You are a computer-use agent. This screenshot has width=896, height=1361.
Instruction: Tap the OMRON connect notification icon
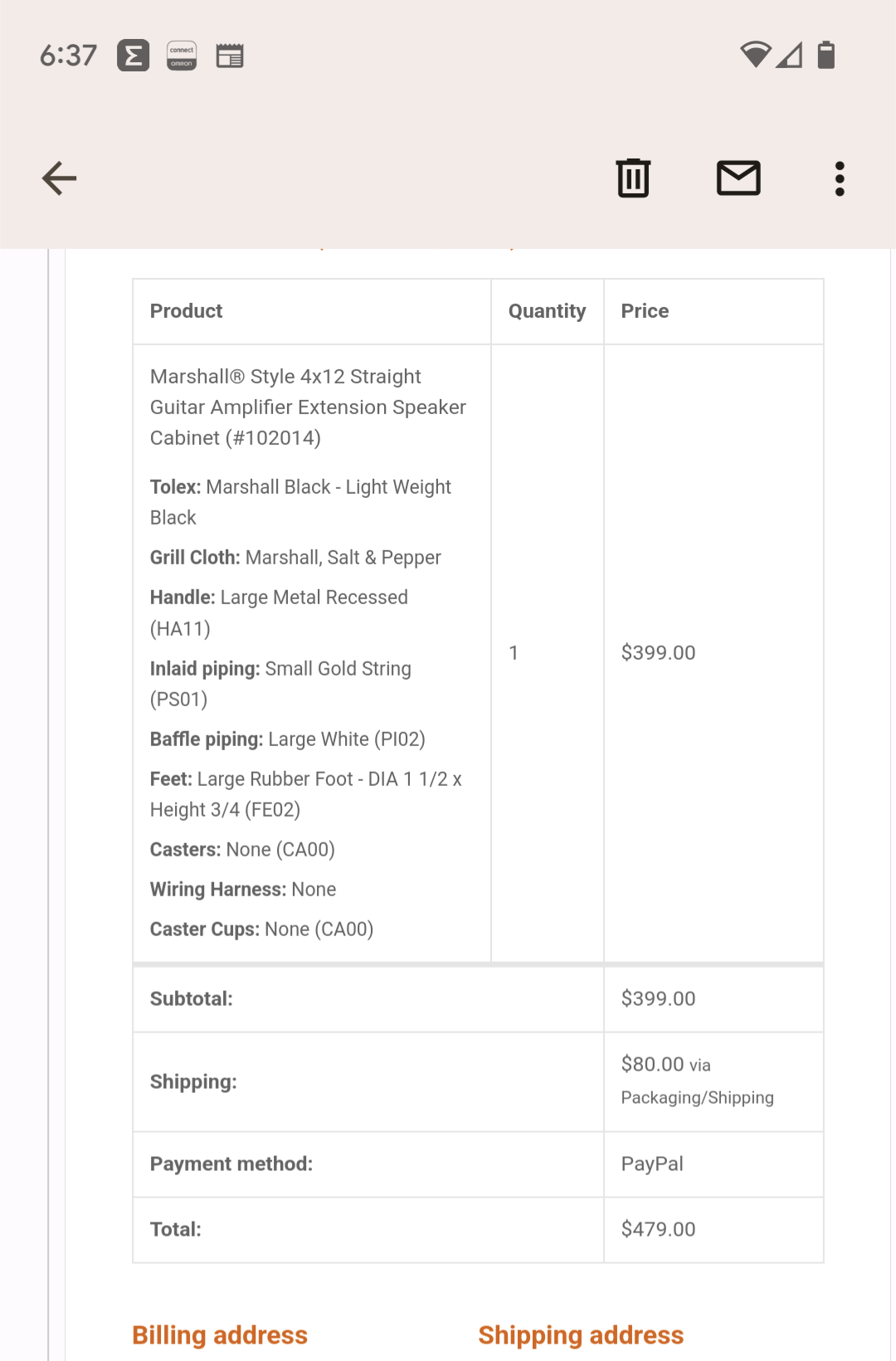[181, 55]
